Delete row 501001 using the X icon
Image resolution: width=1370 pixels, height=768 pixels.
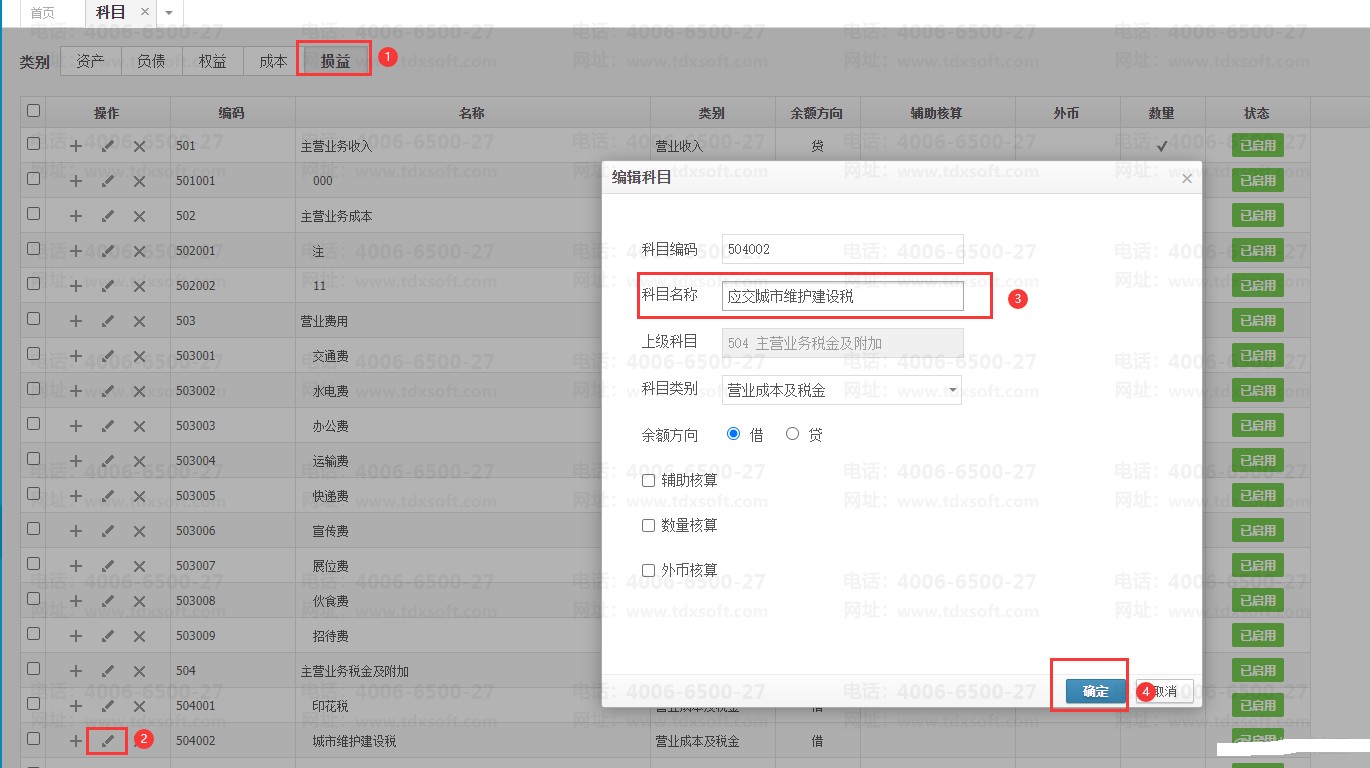(139, 181)
